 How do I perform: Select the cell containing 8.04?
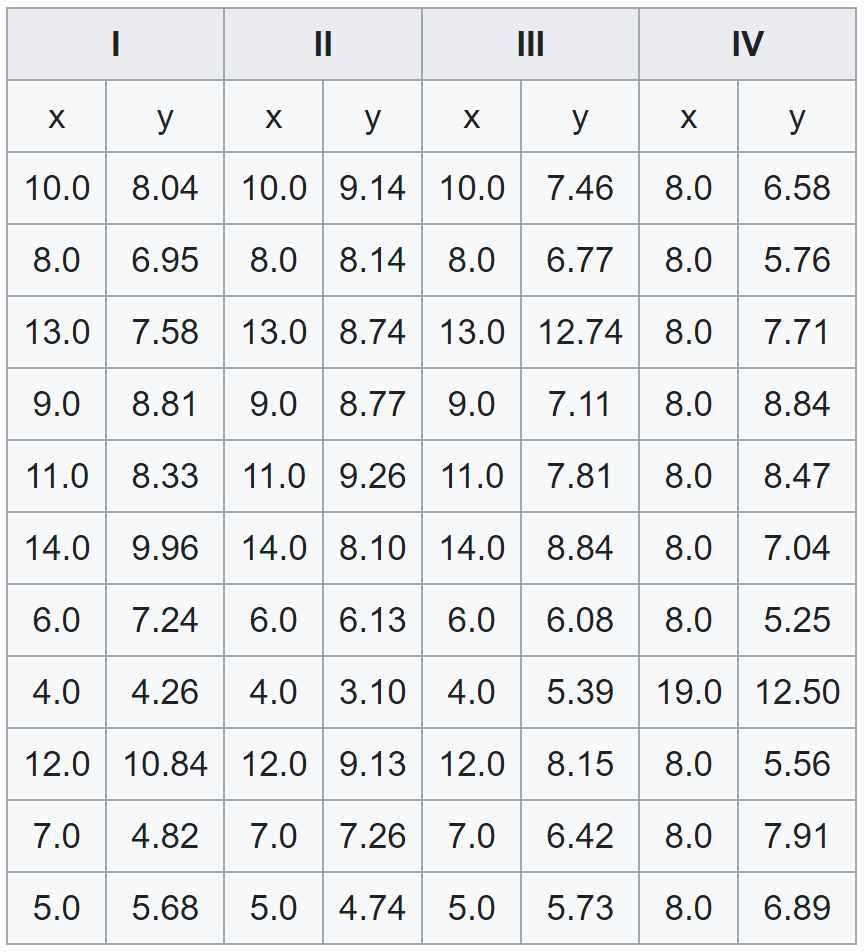(165, 188)
